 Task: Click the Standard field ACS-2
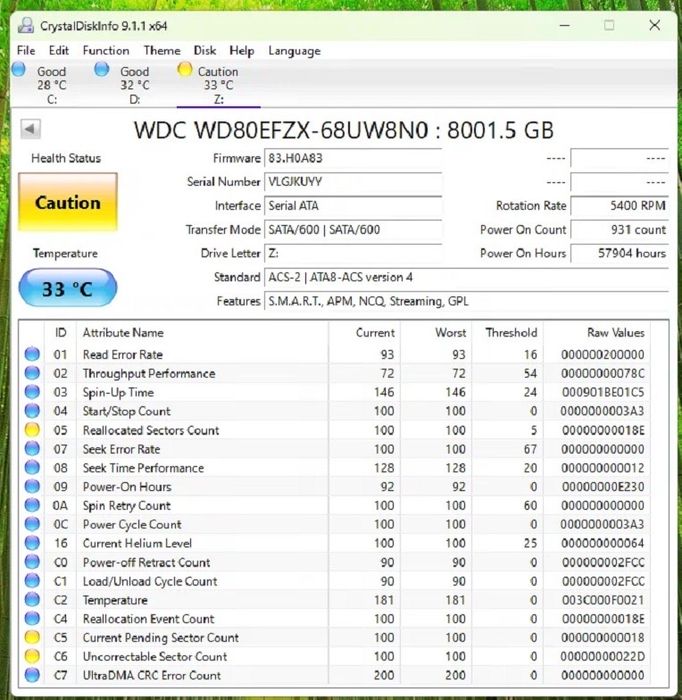pos(466,277)
